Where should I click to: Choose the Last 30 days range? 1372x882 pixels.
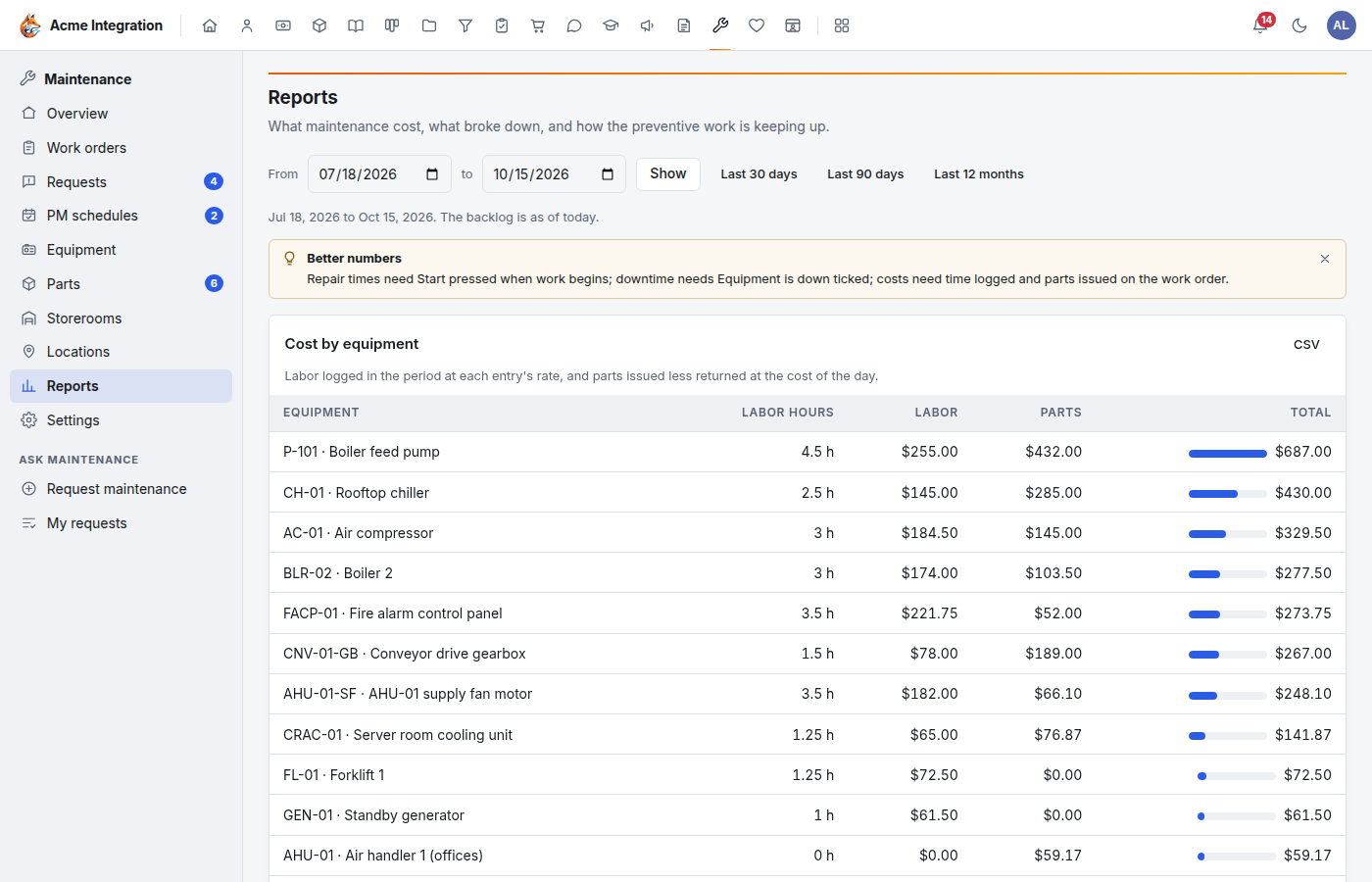click(x=759, y=174)
